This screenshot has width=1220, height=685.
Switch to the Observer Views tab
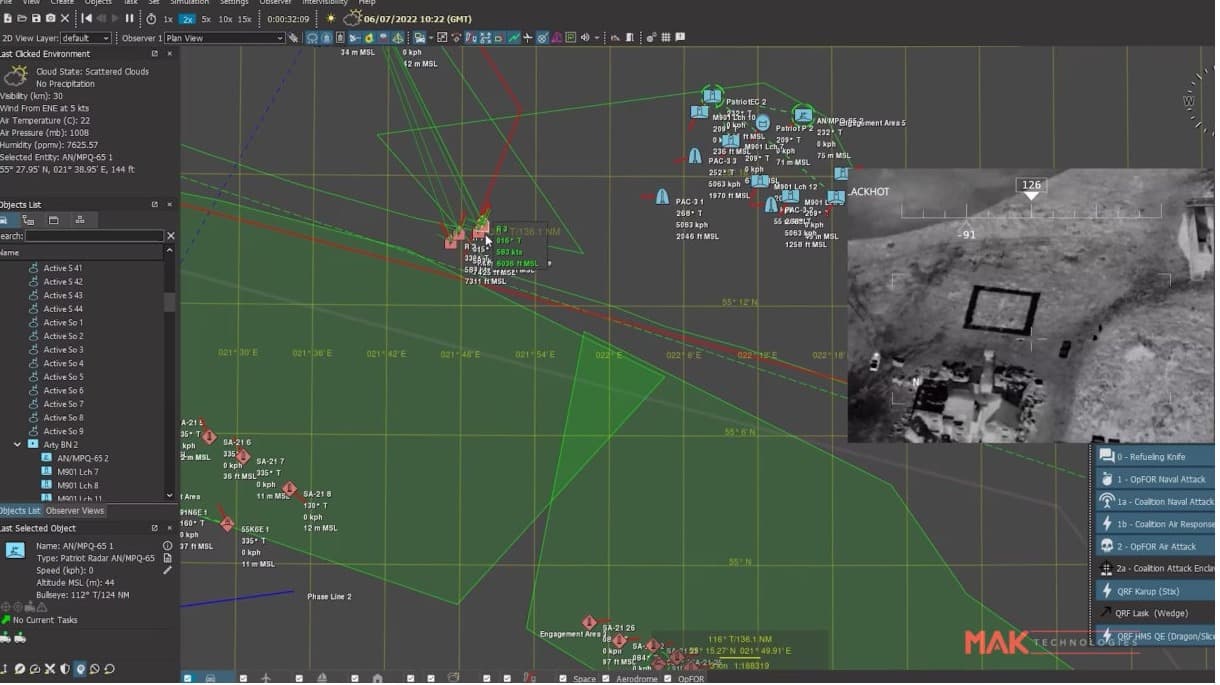75,511
